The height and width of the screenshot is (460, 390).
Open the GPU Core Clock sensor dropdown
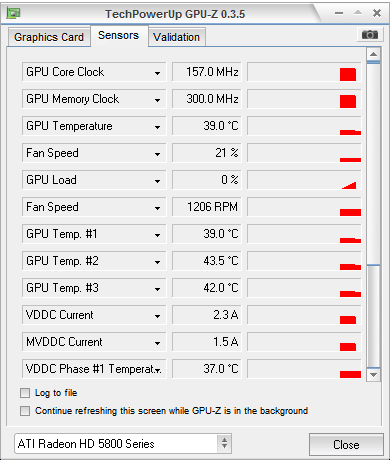157,73
